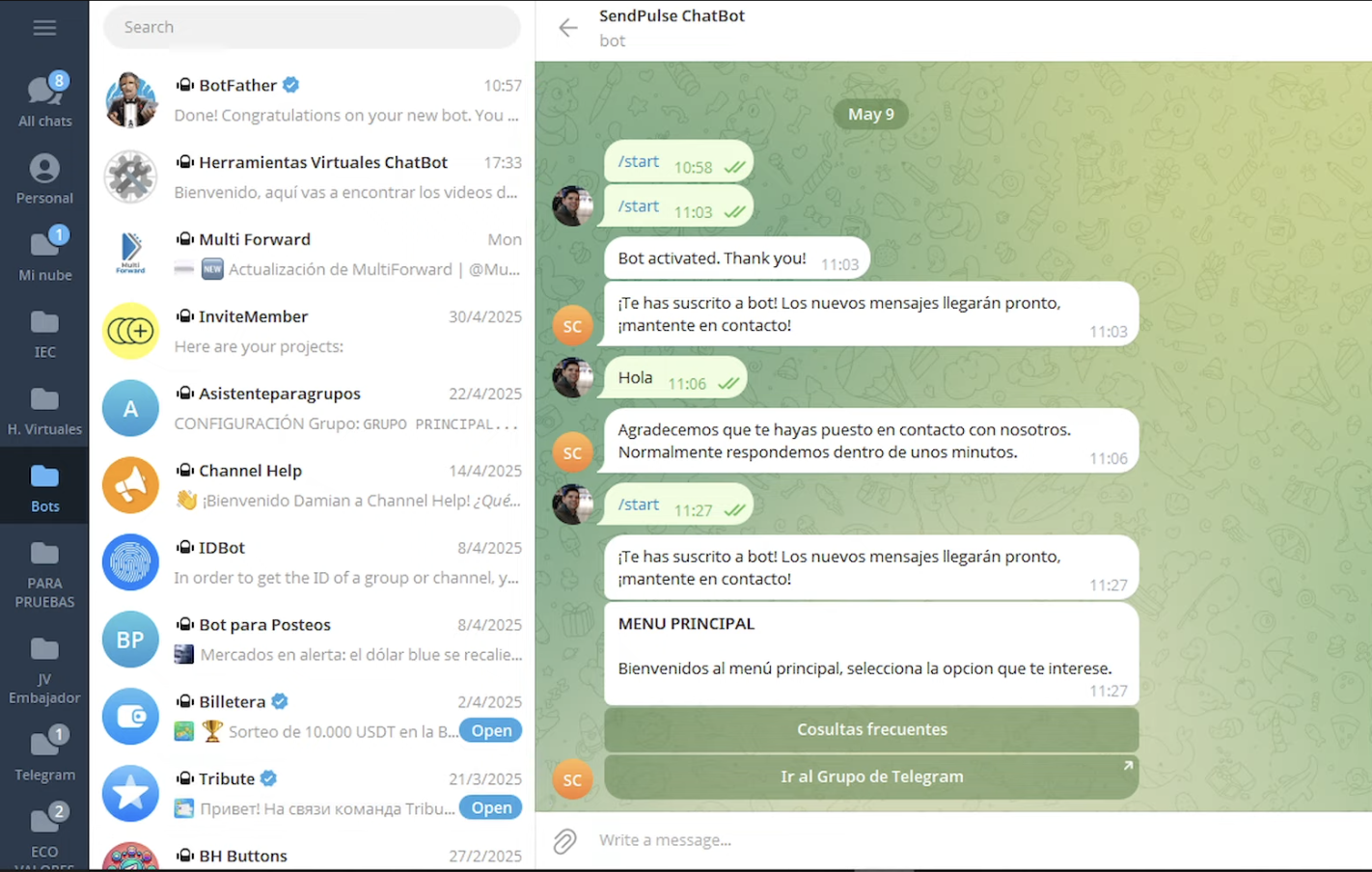Screen dimensions: 1372x872
Task: Click Tribute's verified badge
Action: [269, 778]
